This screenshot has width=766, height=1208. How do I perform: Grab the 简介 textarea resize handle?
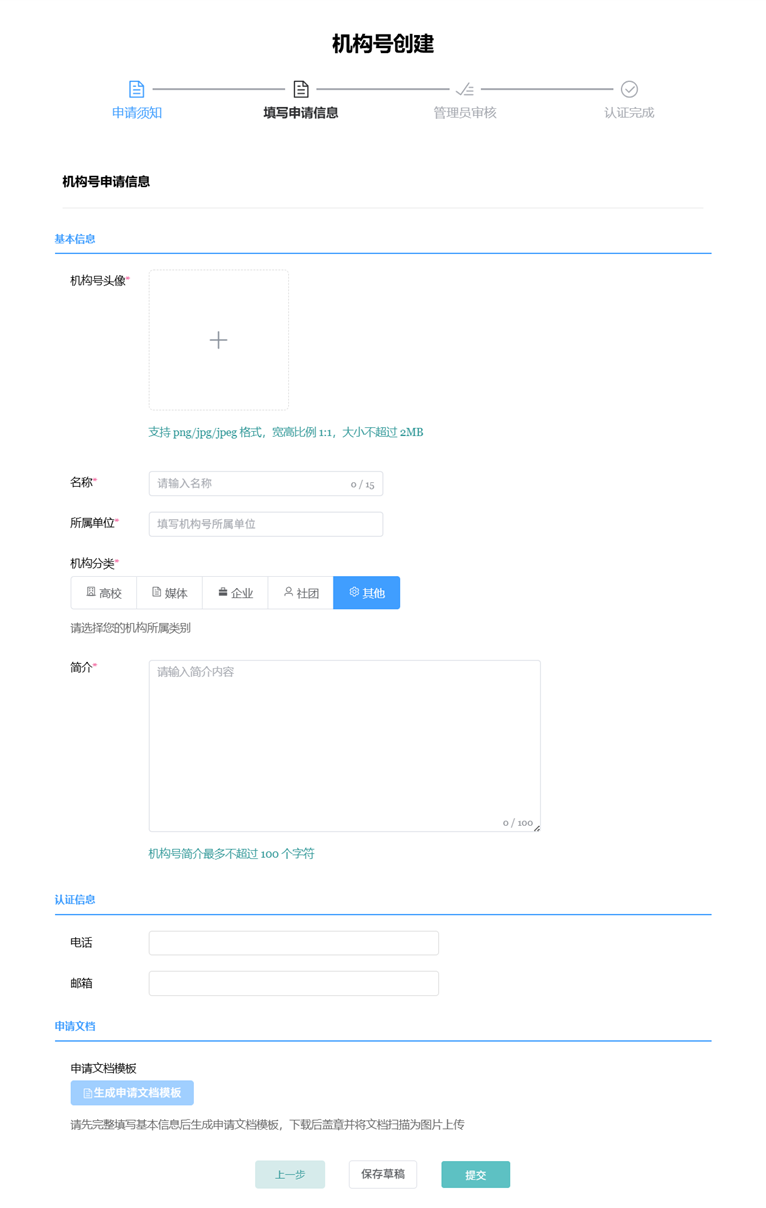point(537,828)
